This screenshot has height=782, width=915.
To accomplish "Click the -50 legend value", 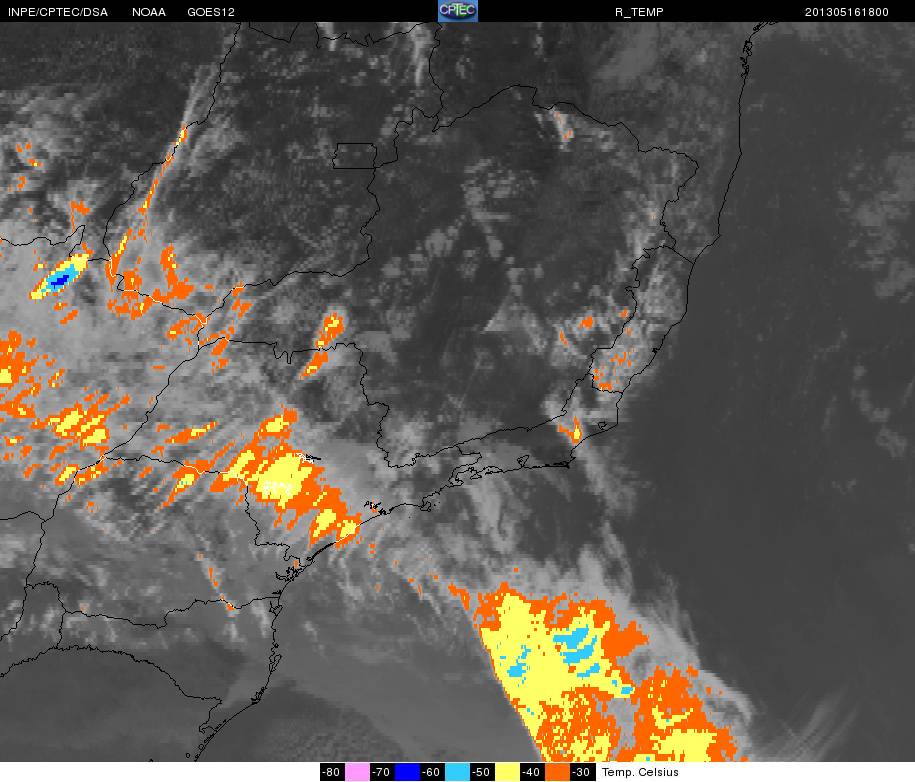I will 482,772.
